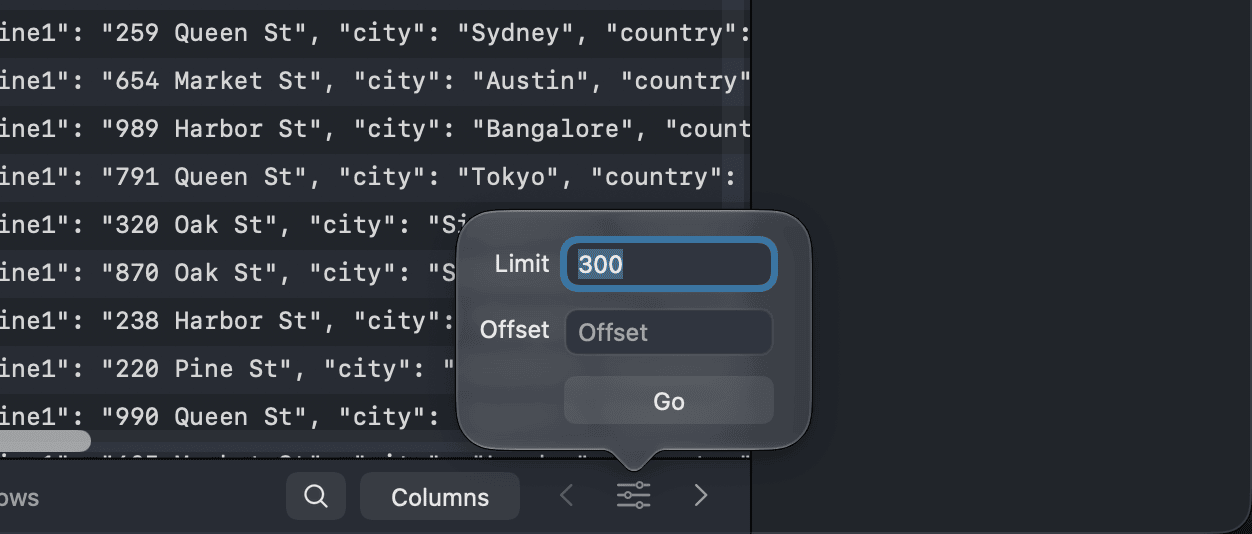Select the row with "990 Queen St"
The width and height of the screenshot is (1252, 534).
[228, 415]
